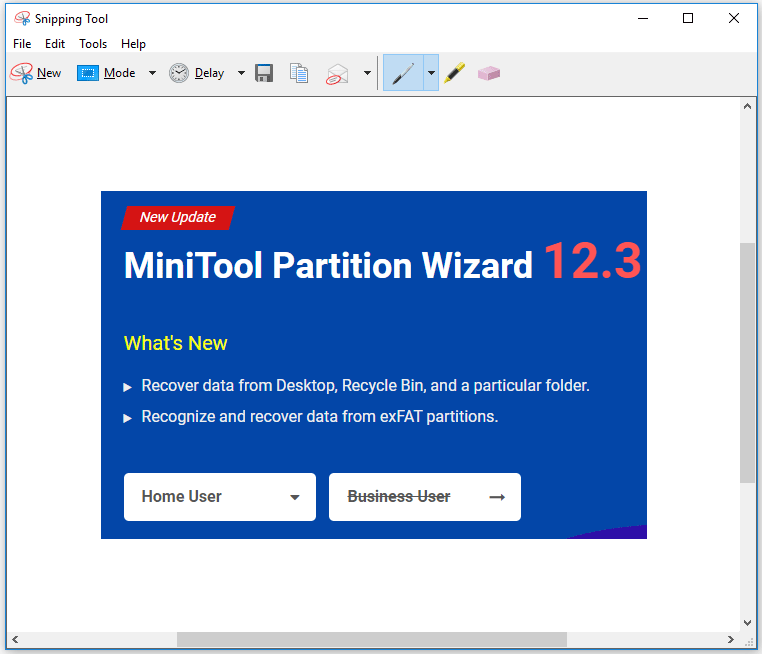Open the Help menu
The height and width of the screenshot is (654, 762).
click(x=133, y=44)
